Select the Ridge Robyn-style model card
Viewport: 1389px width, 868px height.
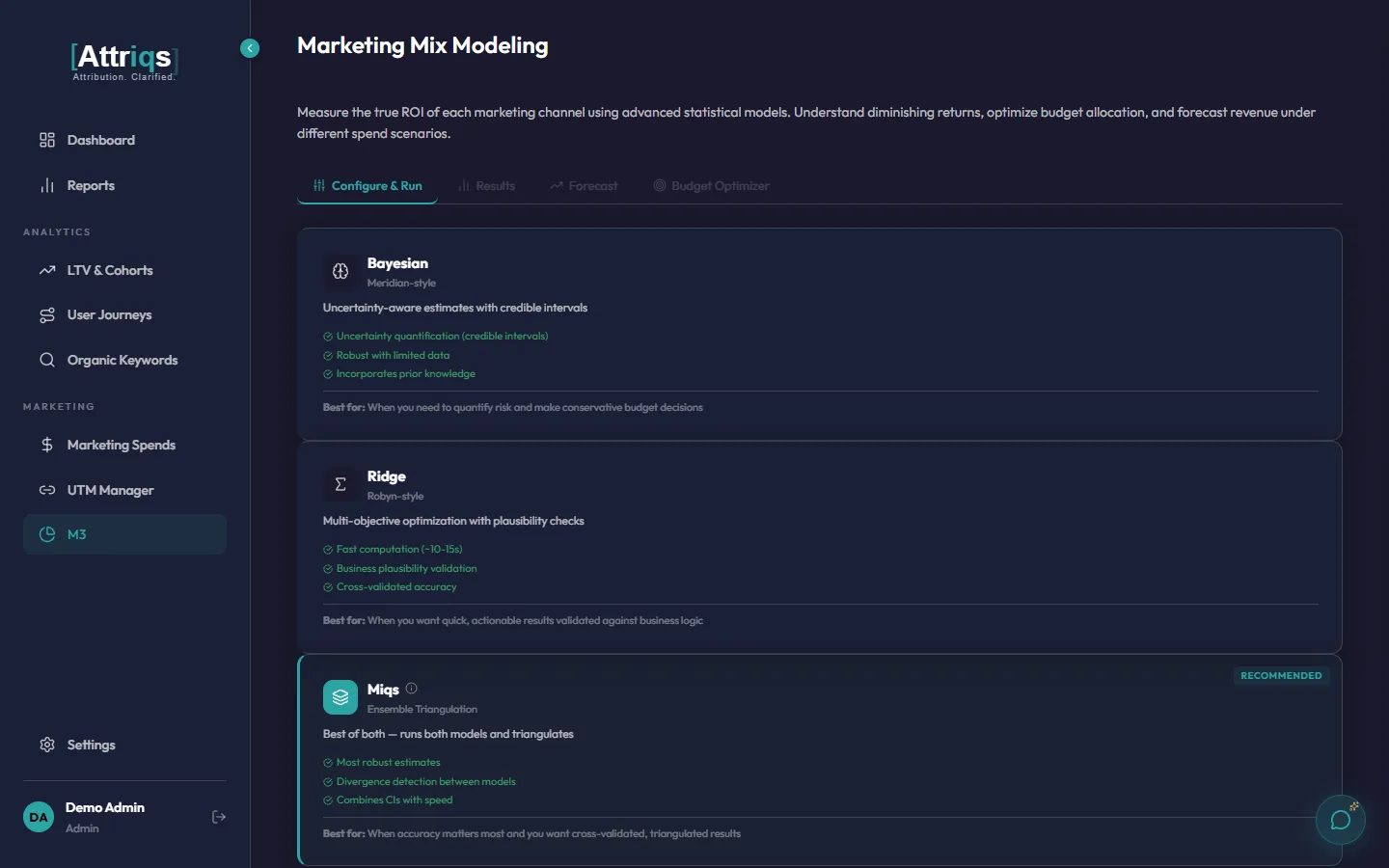(819, 547)
